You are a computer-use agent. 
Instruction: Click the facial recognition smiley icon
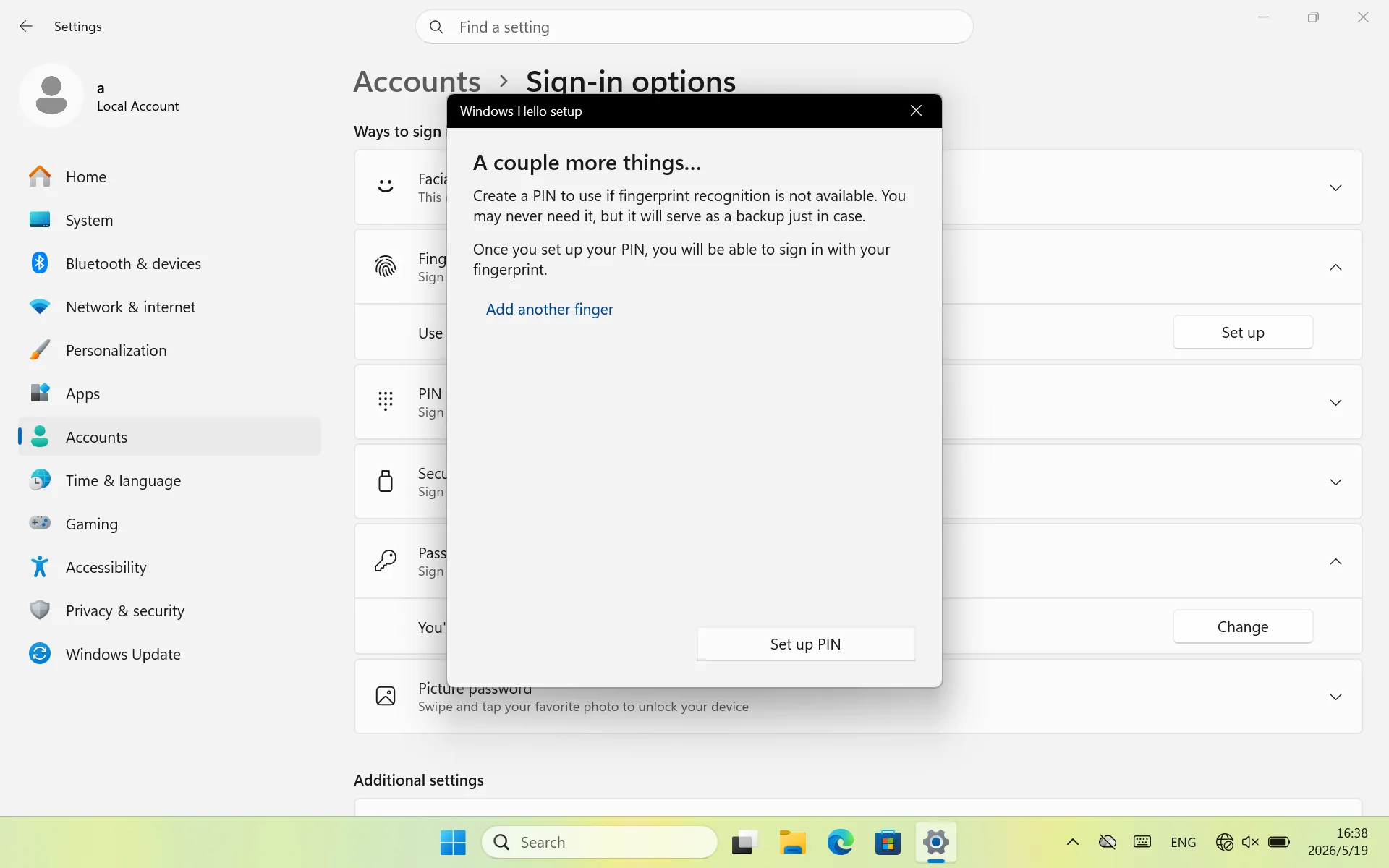click(386, 187)
